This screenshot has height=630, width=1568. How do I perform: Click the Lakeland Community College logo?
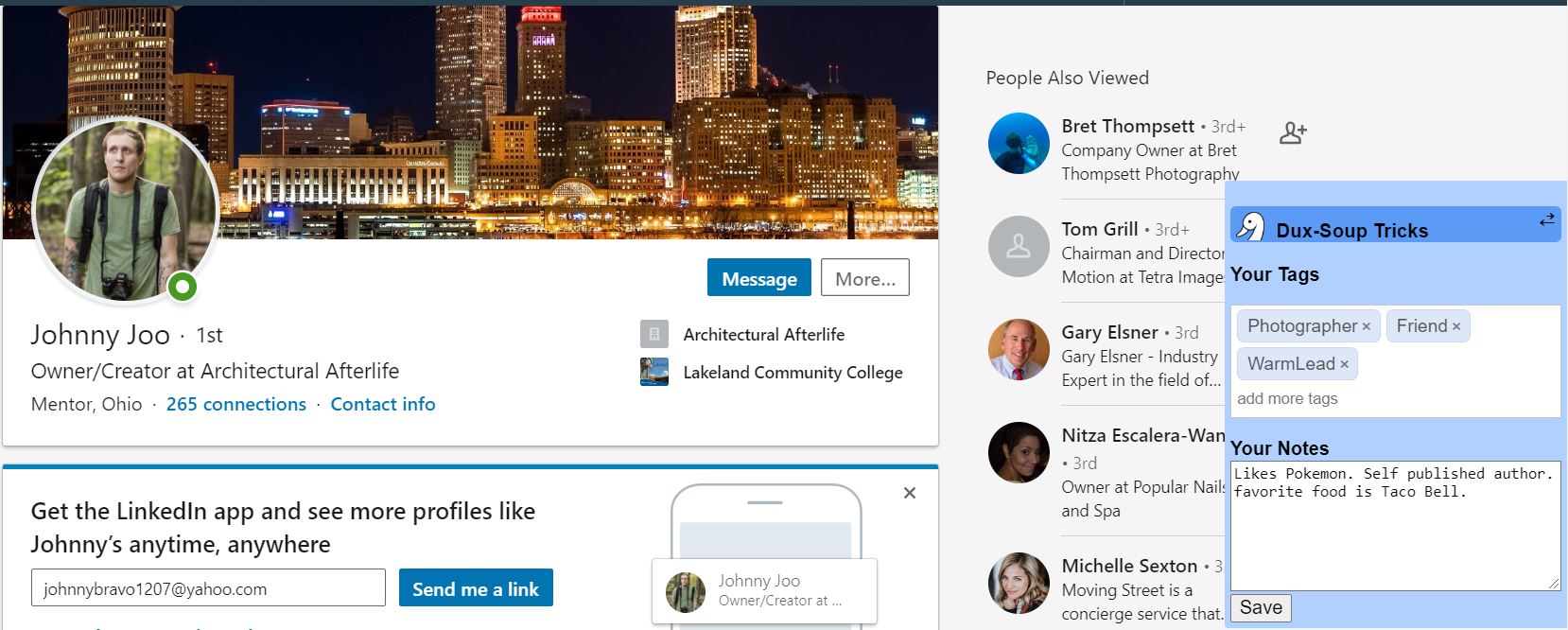point(654,372)
